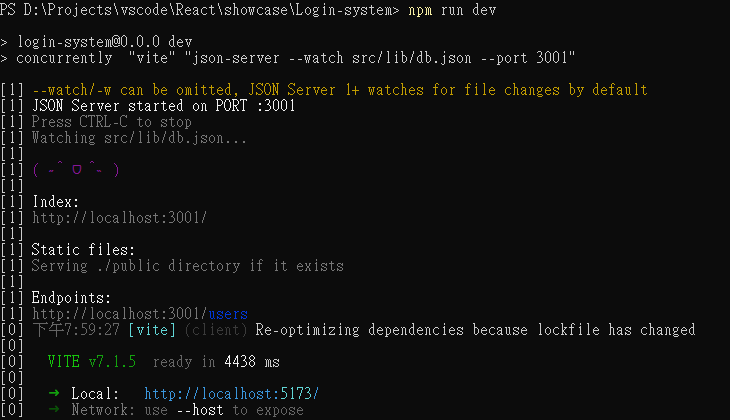The height and width of the screenshot is (420, 730).
Task: Click the yellow --watch/-w warning line
Action: [x=340, y=89]
